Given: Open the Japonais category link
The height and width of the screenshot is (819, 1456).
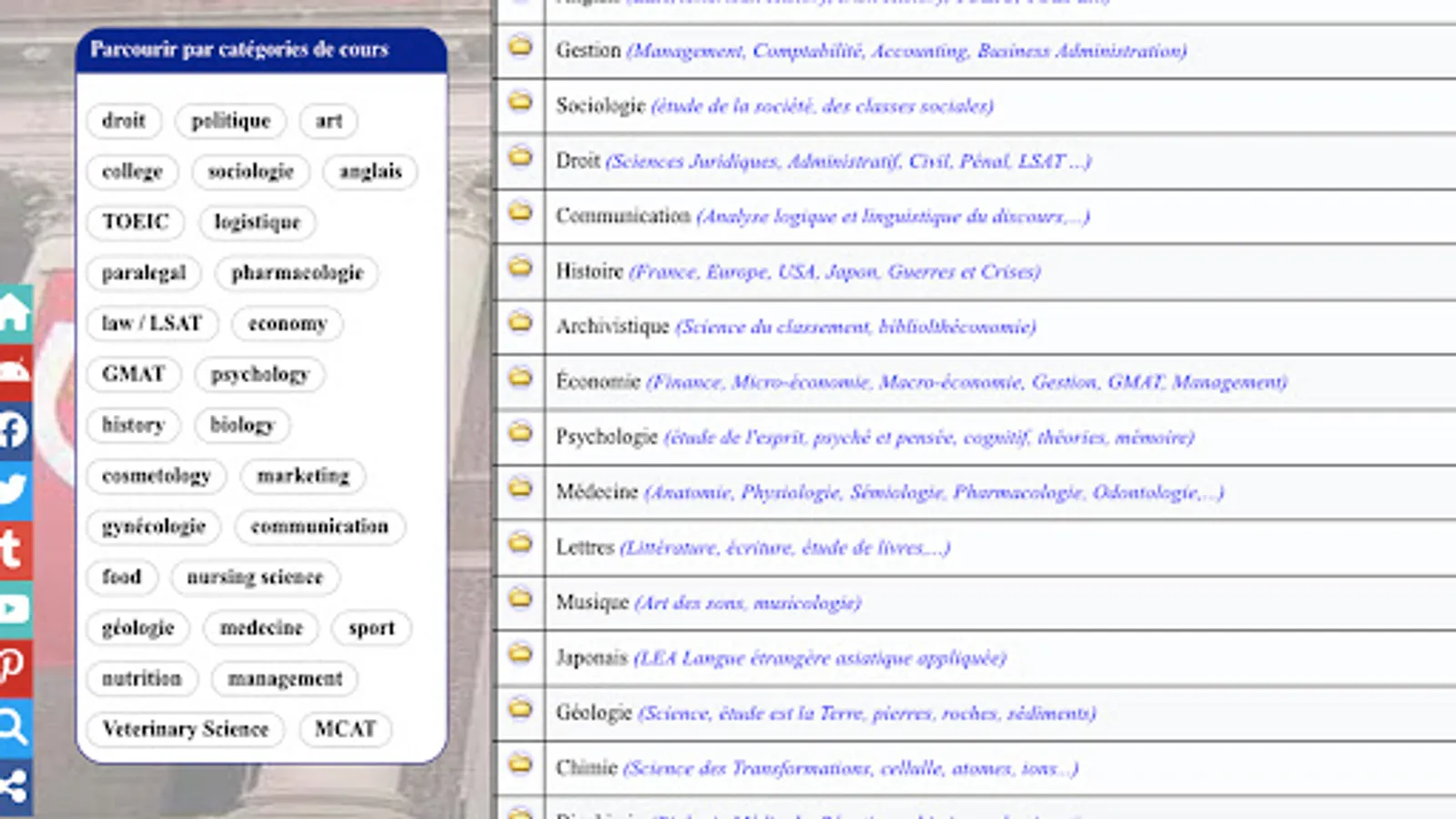Looking at the screenshot, I should pyautogui.click(x=591, y=658).
